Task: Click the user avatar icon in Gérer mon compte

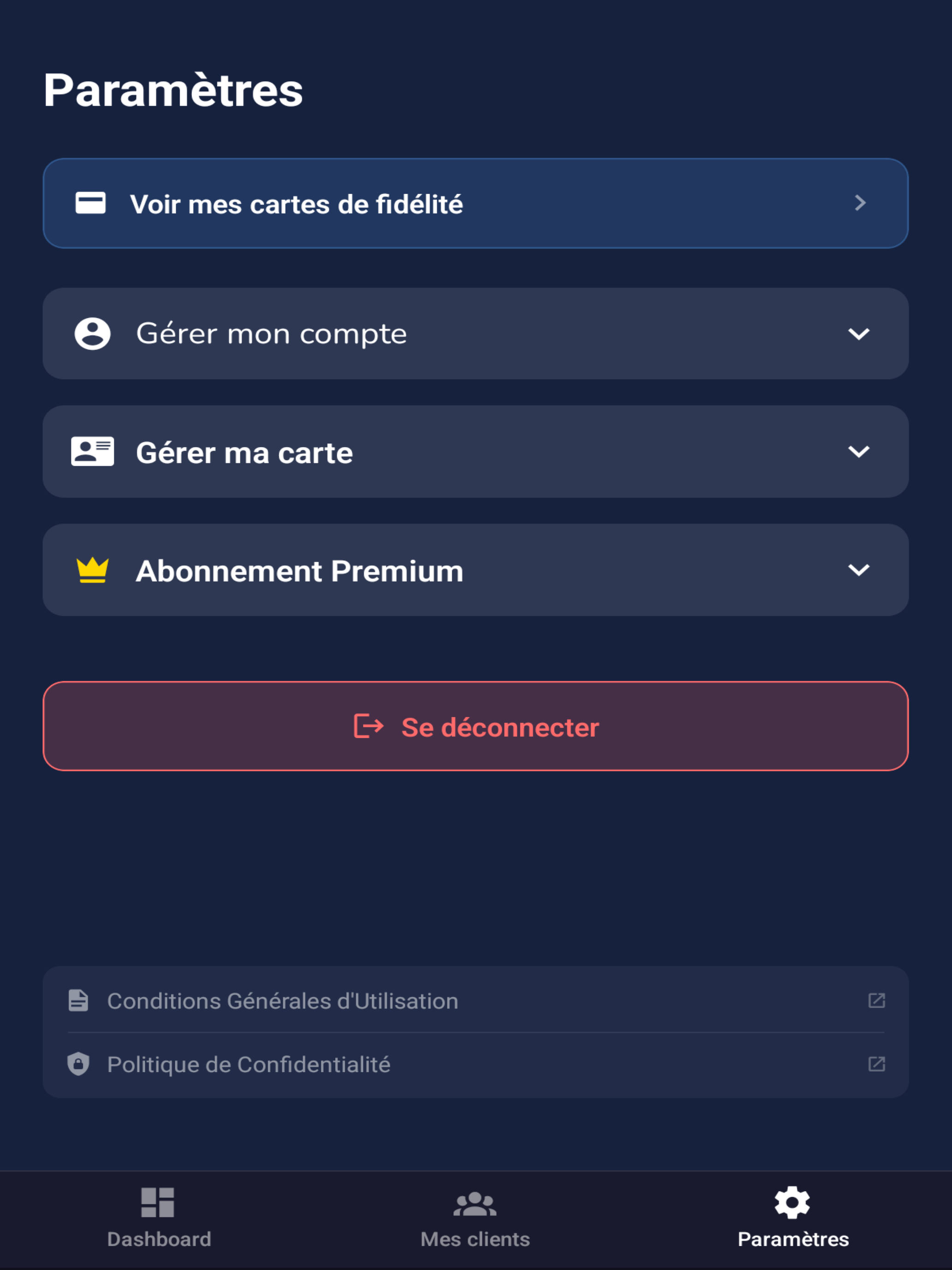Action: click(92, 334)
